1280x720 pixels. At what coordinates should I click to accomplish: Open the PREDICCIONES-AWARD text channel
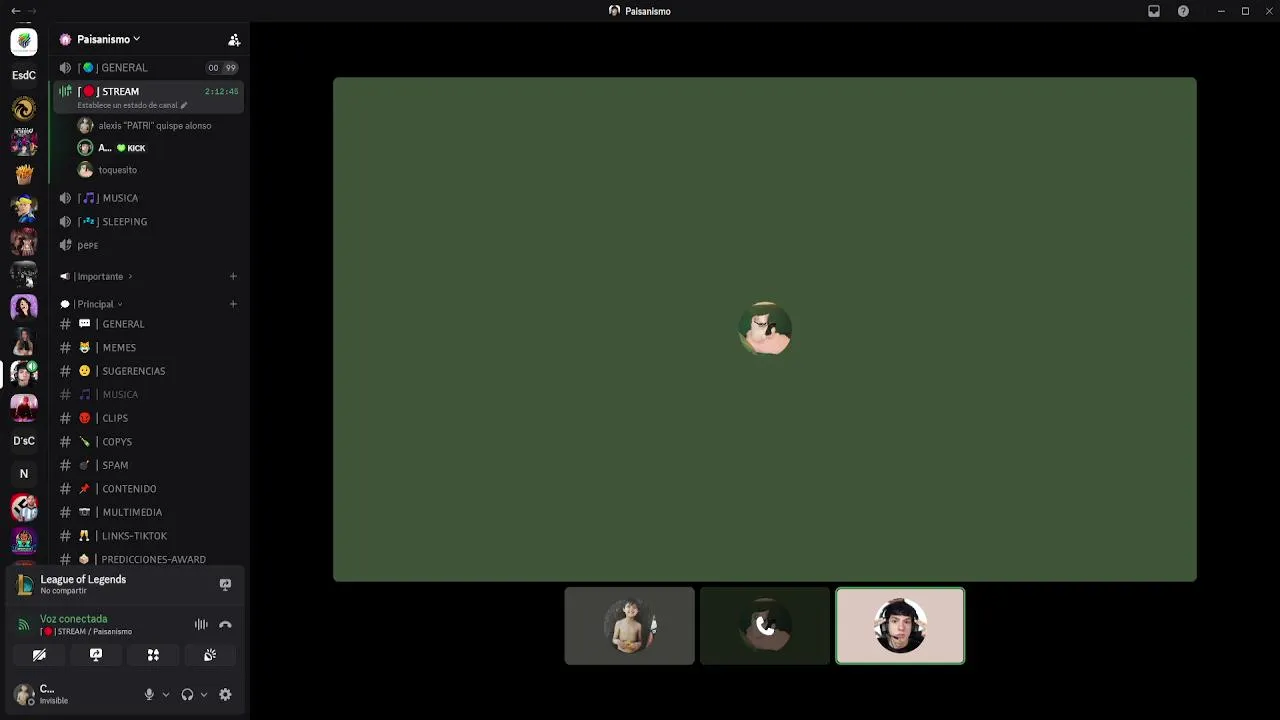148,560
